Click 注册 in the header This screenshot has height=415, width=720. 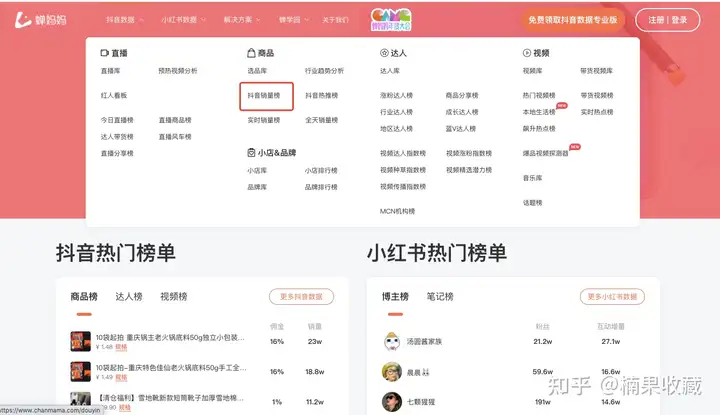click(x=656, y=20)
